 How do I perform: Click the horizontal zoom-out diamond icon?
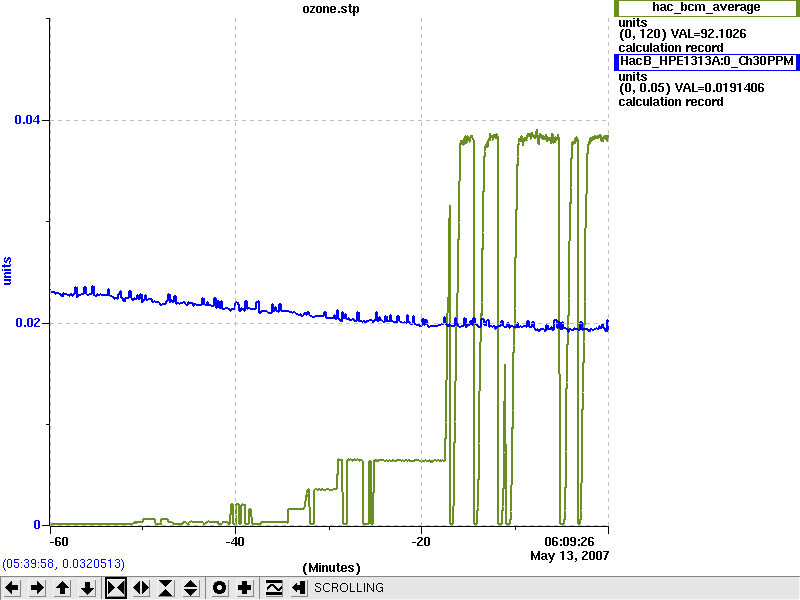tap(141, 588)
